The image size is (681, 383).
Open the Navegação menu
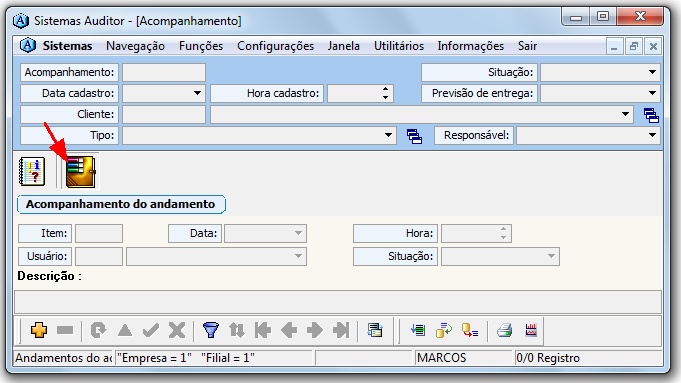[x=135, y=46]
